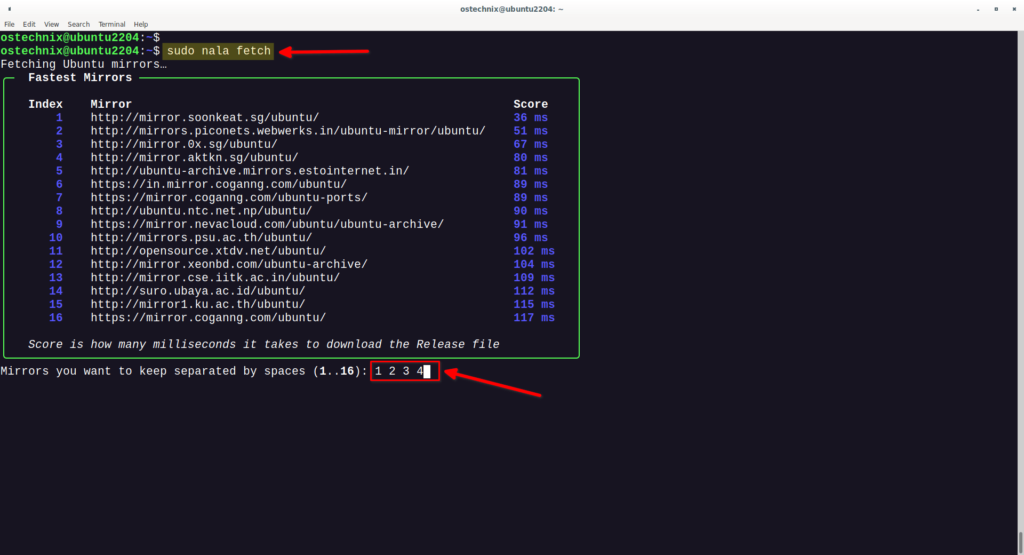Click the '80 ms' score value
This screenshot has width=1024, height=555.
(x=530, y=157)
